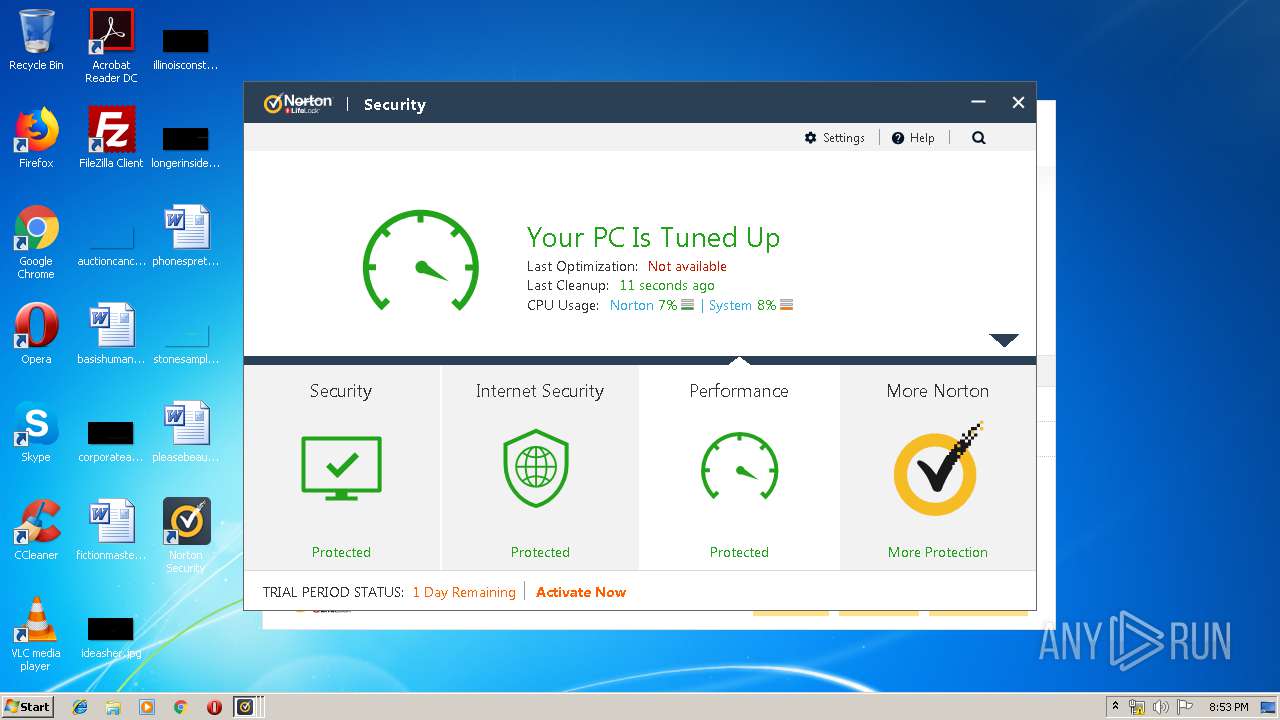Open Norton Settings gear
1280x720 pixels.
834,138
